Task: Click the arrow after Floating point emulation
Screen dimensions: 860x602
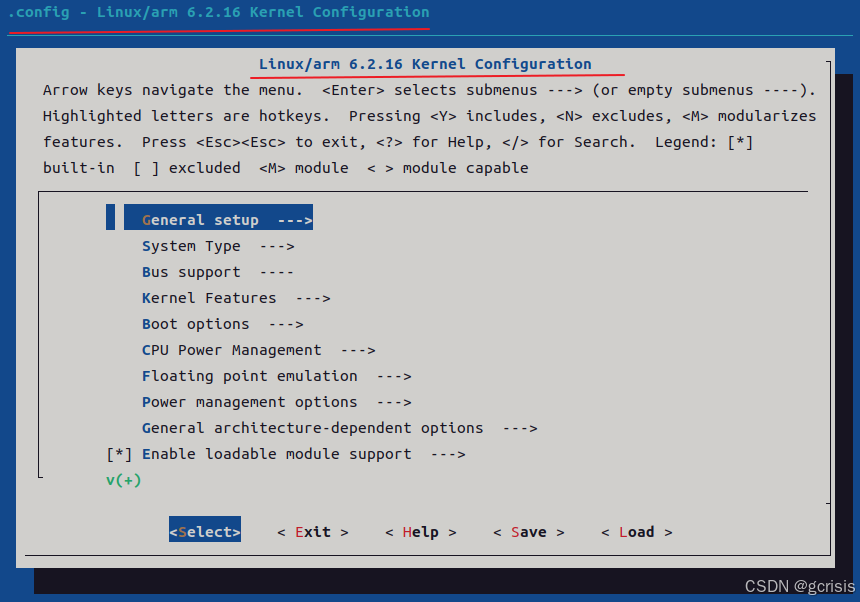Action: (x=394, y=376)
